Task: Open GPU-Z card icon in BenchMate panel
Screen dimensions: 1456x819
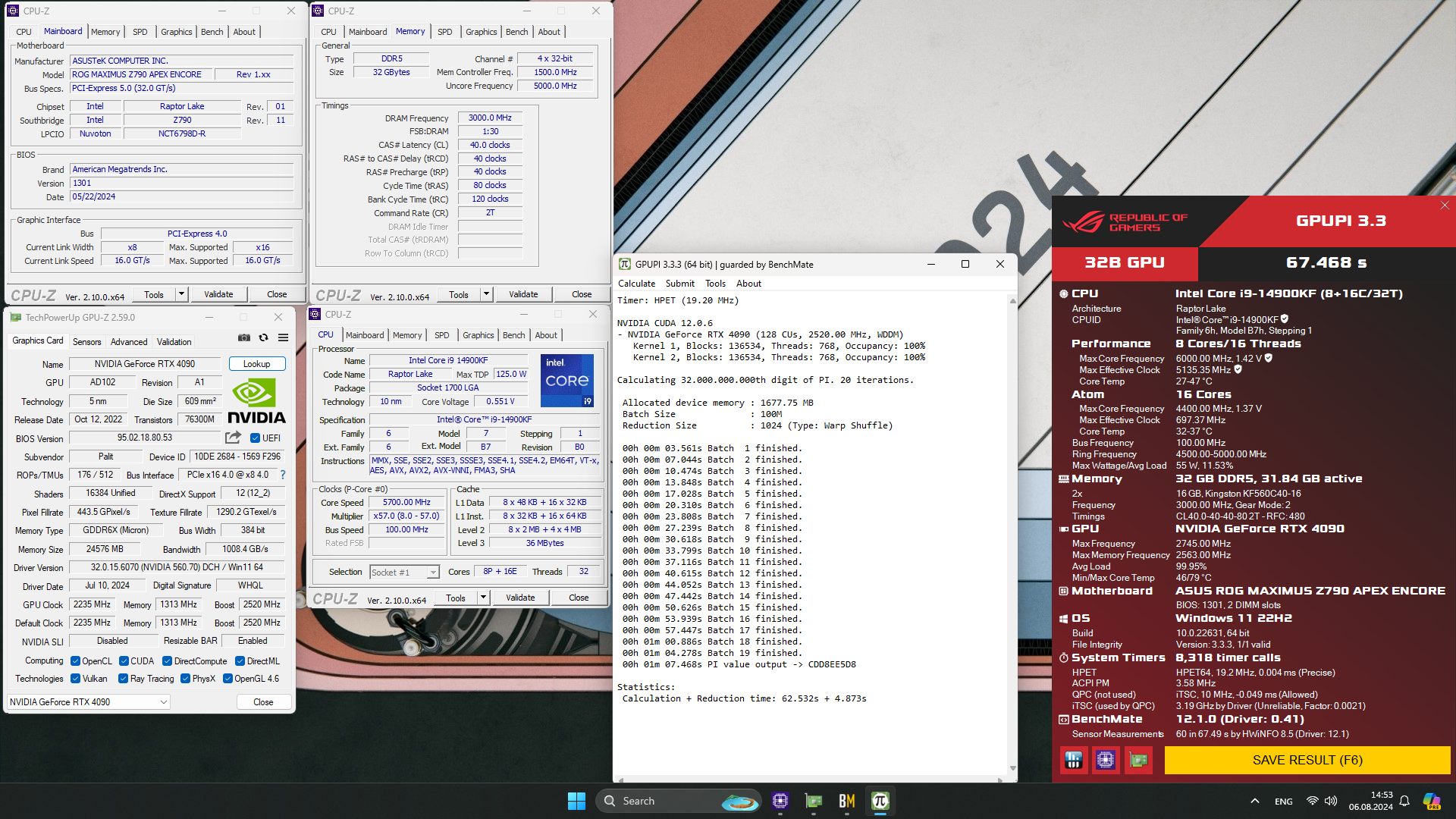Action: click(x=1138, y=760)
